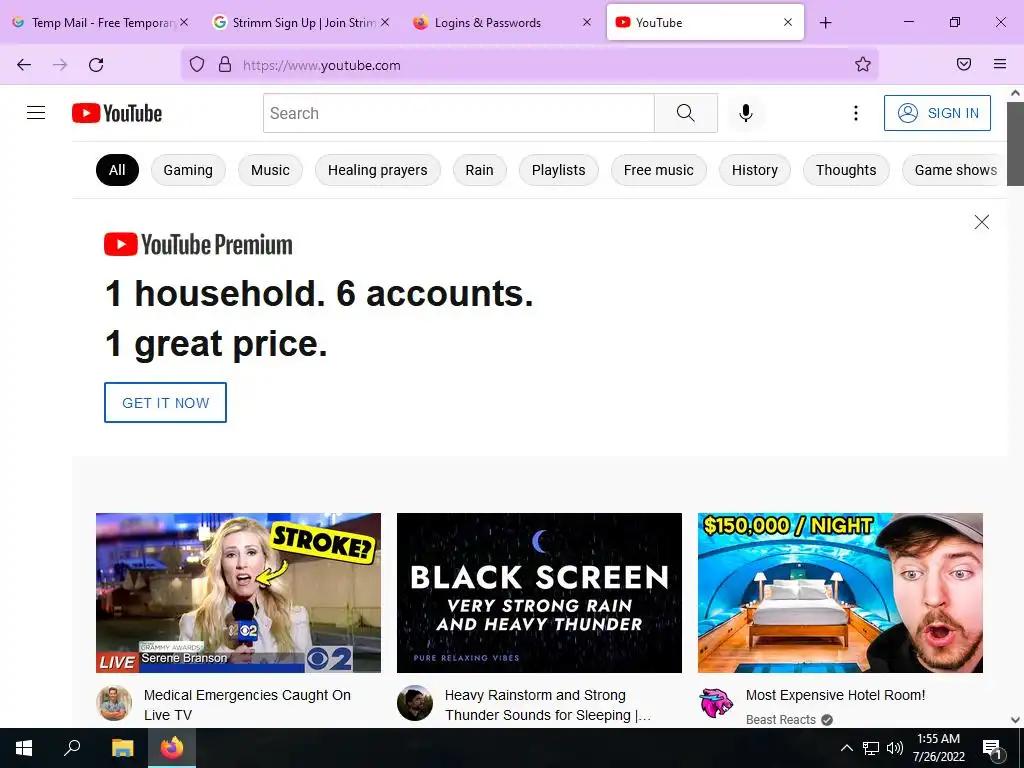Click the page vertical scrollbar thumb
Image resolution: width=1024 pixels, height=768 pixels.
1015,144
